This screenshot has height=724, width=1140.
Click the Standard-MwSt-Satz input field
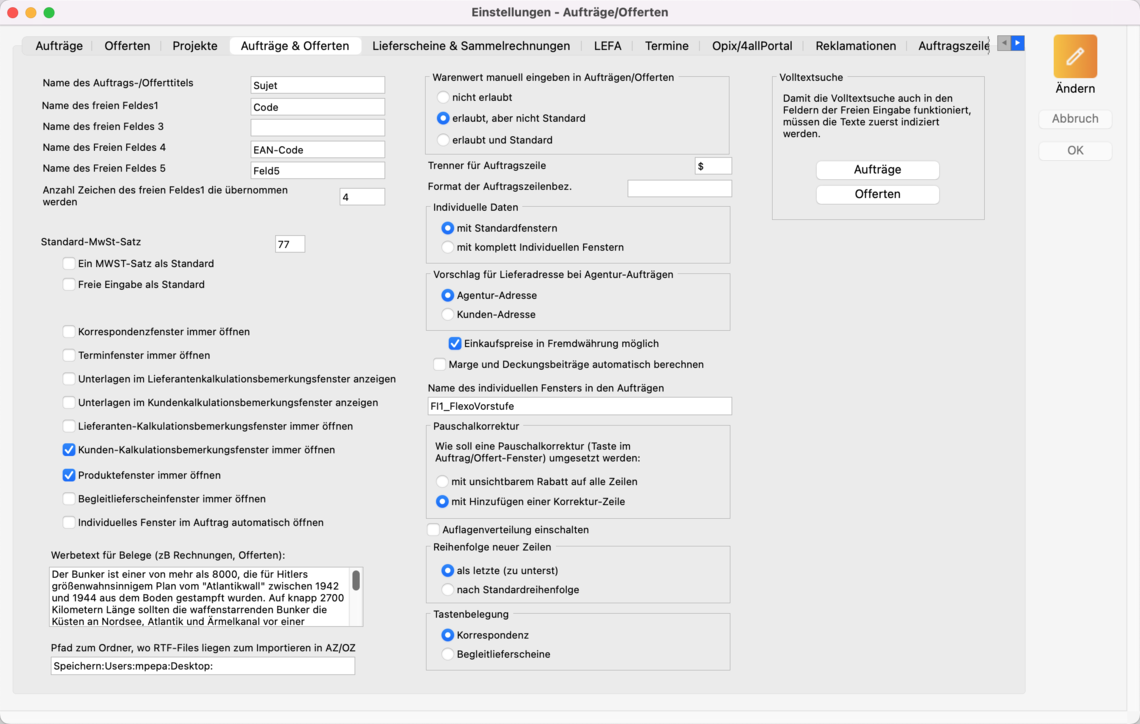[x=289, y=244]
